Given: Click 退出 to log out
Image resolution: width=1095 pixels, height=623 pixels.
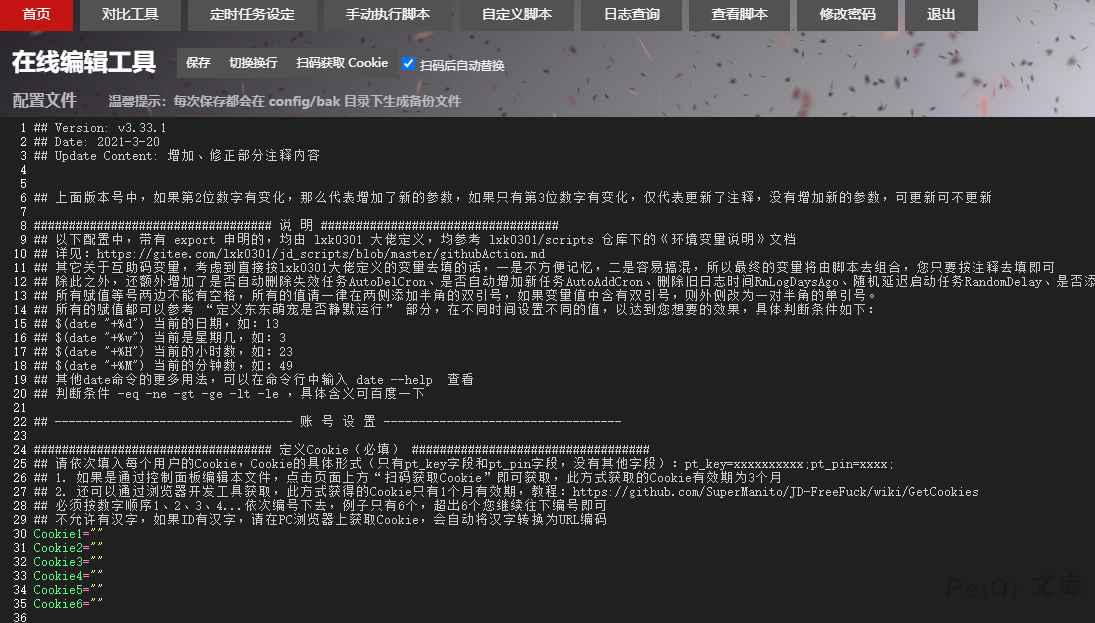Looking at the screenshot, I should [x=941, y=15].
